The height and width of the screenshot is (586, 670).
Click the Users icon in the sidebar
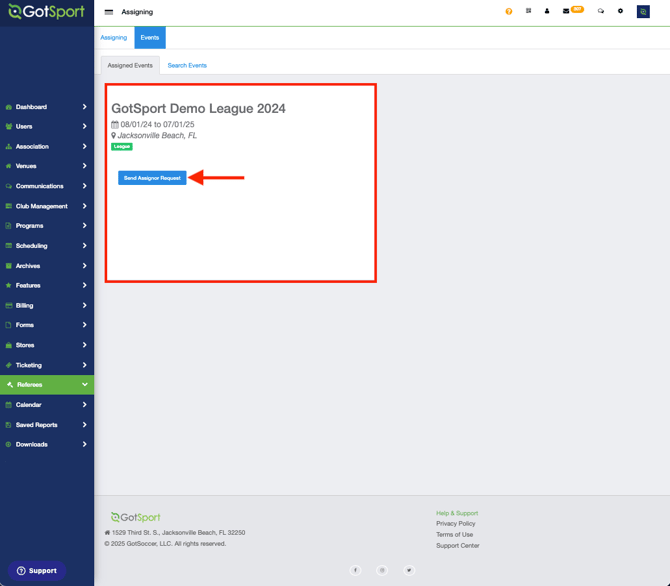click(x=9, y=127)
